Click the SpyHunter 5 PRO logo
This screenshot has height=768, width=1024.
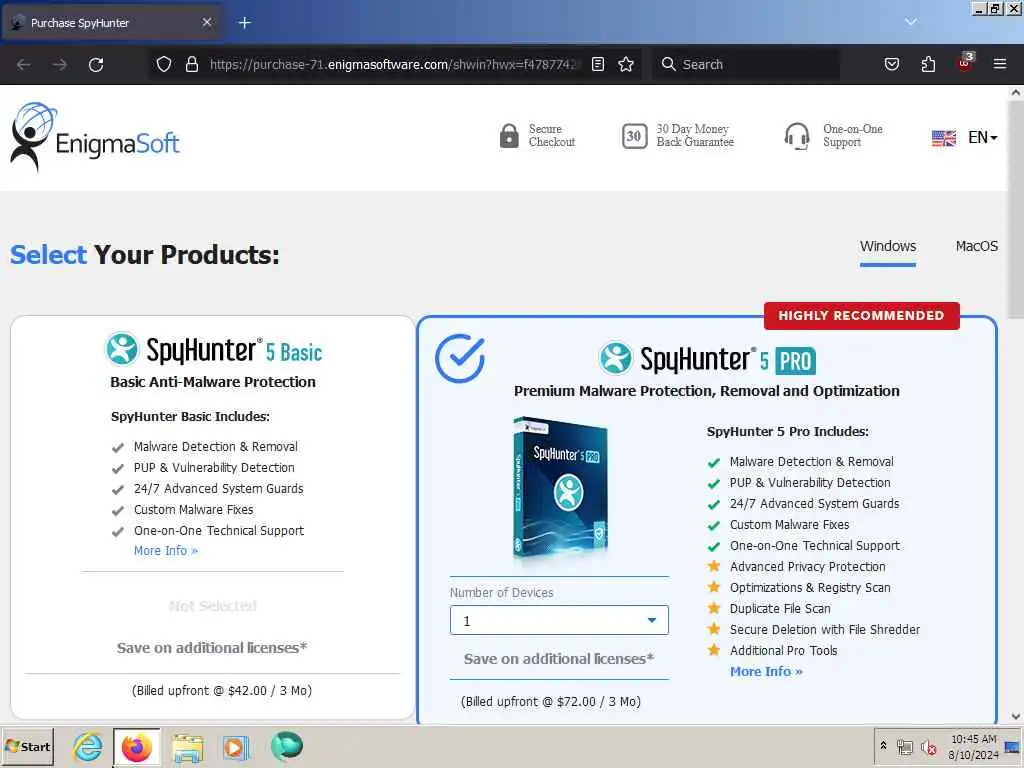(707, 359)
